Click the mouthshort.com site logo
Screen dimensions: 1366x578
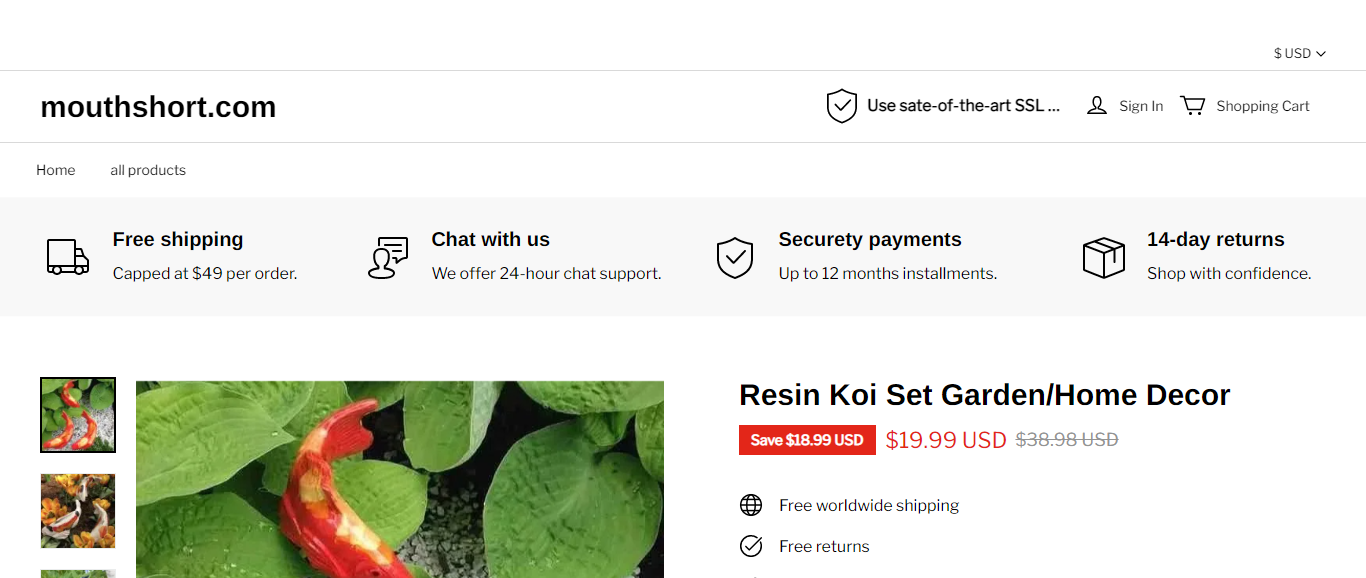click(x=158, y=107)
